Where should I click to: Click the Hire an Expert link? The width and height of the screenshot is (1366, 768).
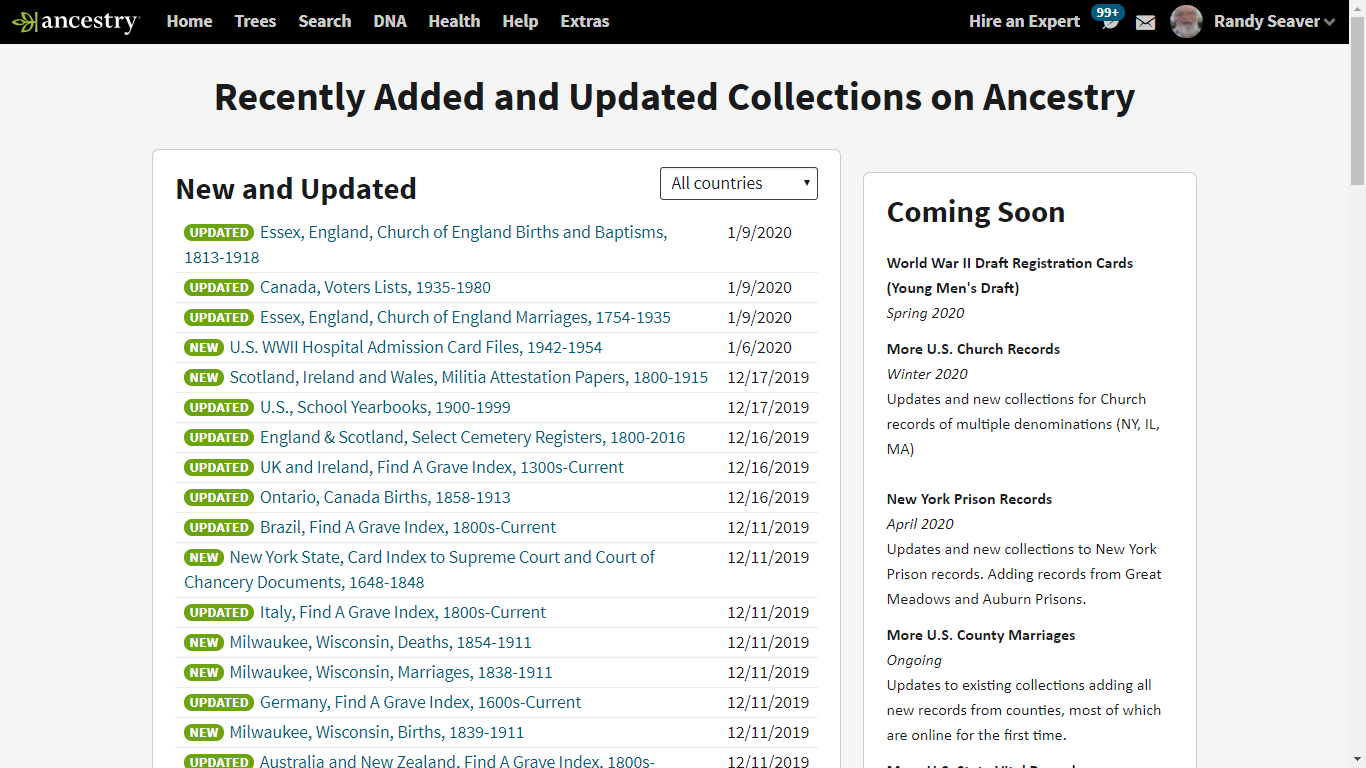click(x=1024, y=21)
